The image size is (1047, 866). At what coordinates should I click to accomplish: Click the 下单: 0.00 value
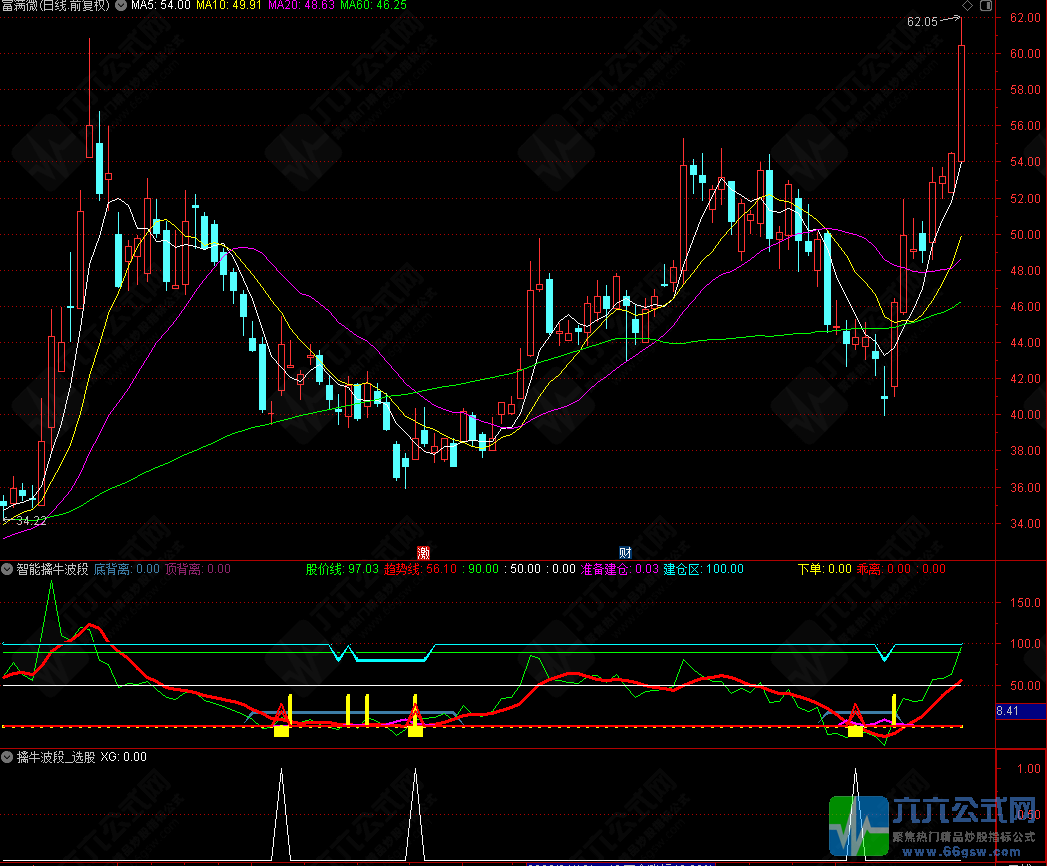tap(825, 570)
